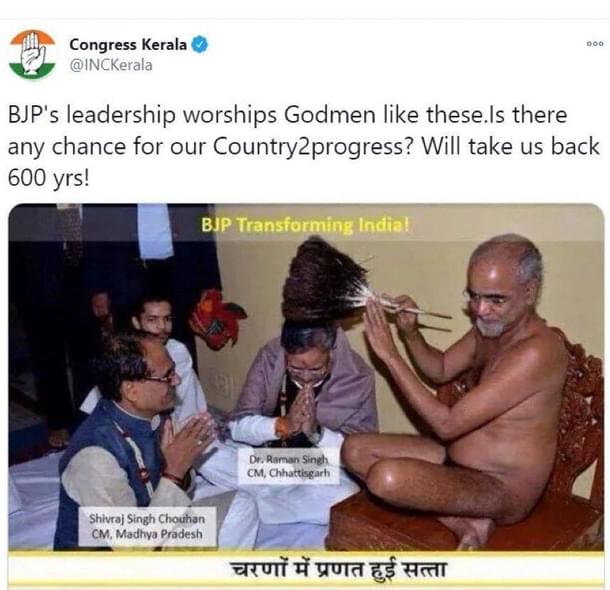
Task: Click the red flower decoration on the wall
Action: [x=217, y=320]
